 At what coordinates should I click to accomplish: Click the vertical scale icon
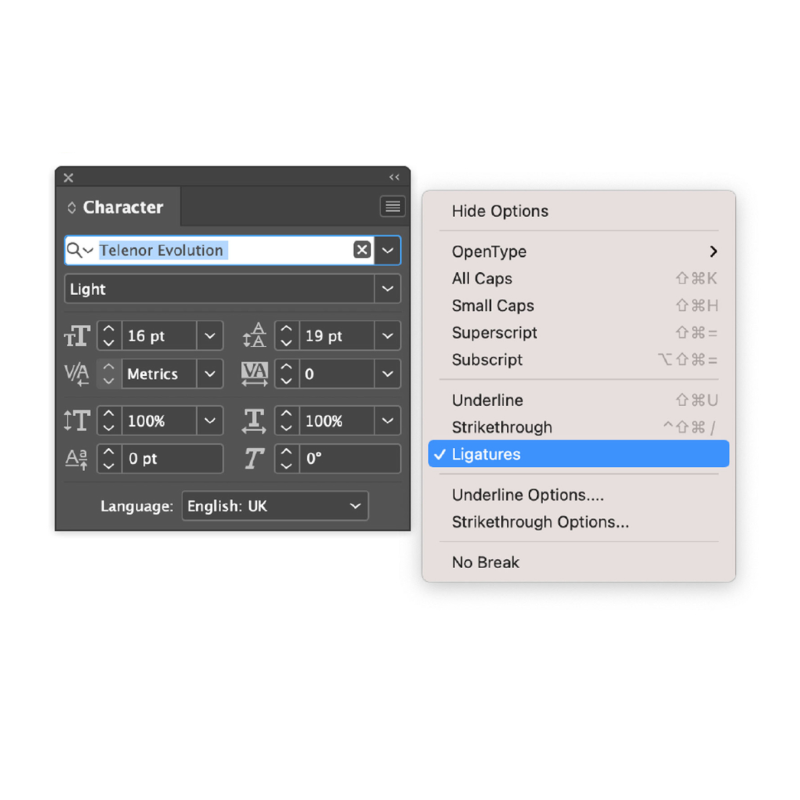pyautogui.click(x=77, y=421)
